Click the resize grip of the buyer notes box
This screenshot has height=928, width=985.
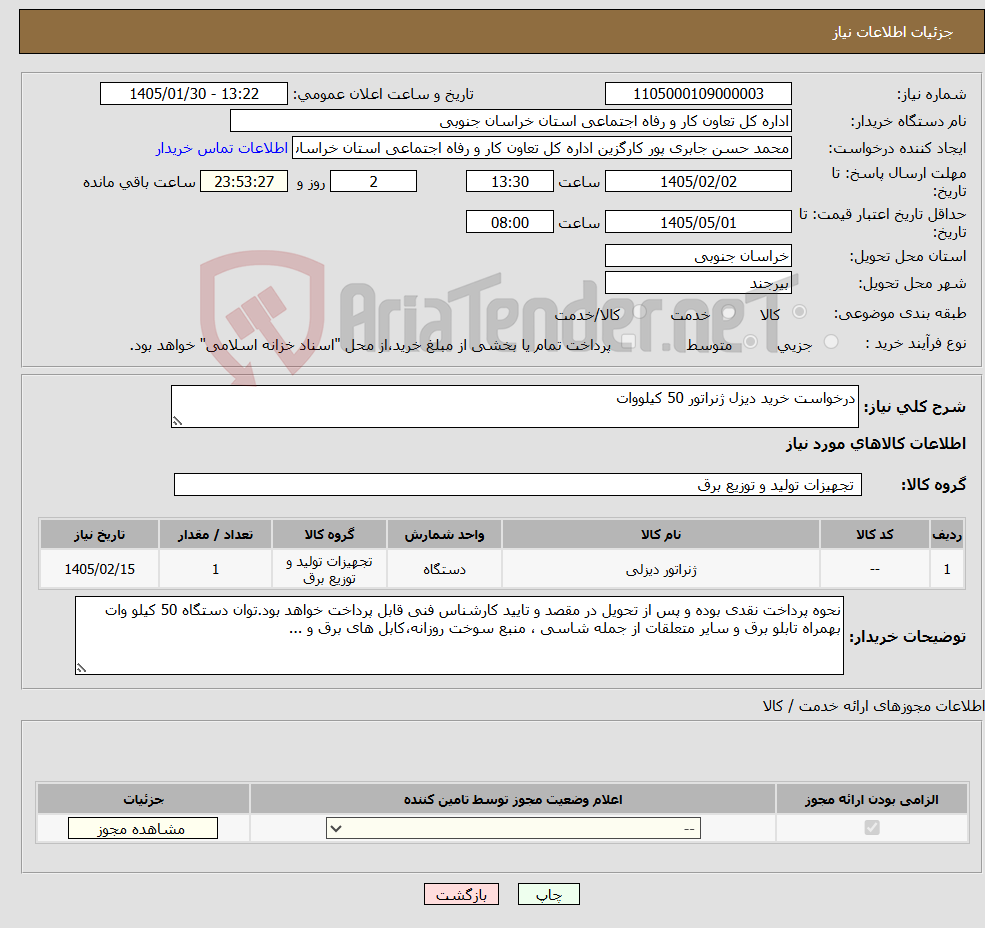[81, 669]
